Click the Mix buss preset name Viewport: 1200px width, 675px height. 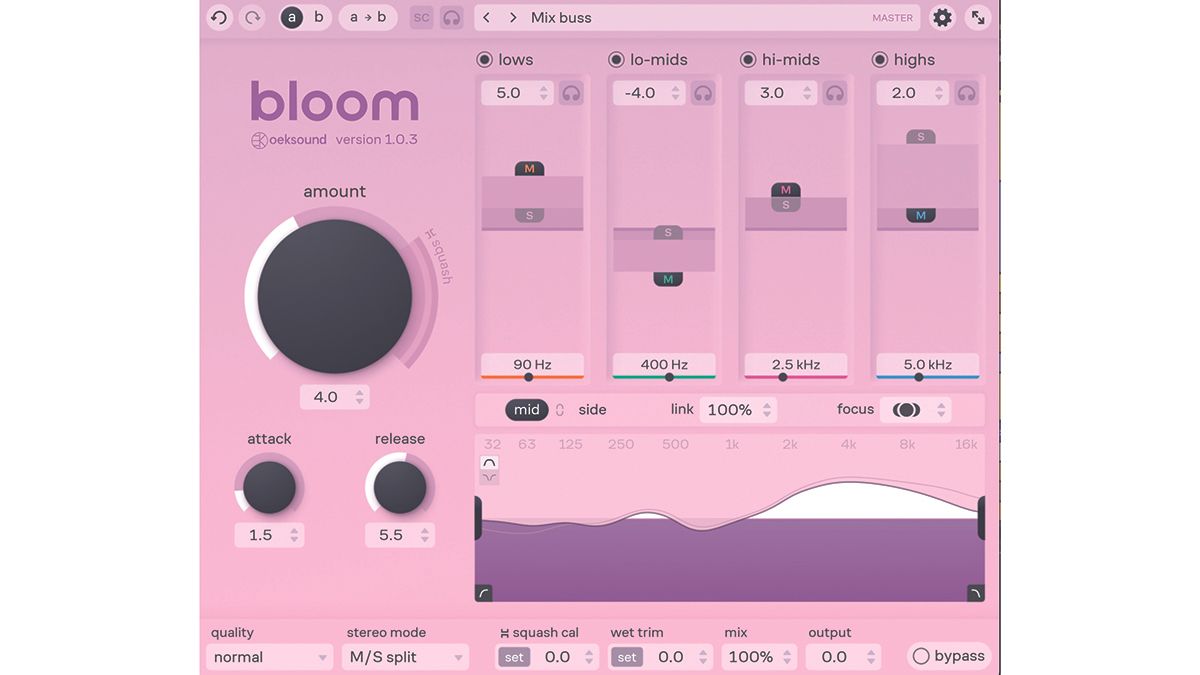[x=560, y=17]
